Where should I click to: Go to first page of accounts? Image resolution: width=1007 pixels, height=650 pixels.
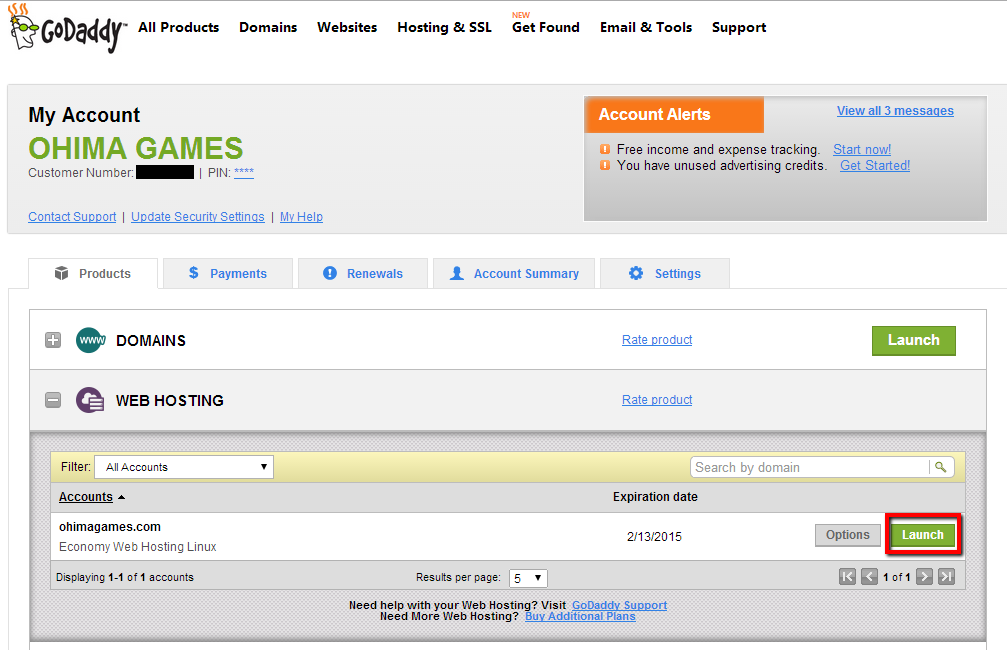click(x=847, y=577)
